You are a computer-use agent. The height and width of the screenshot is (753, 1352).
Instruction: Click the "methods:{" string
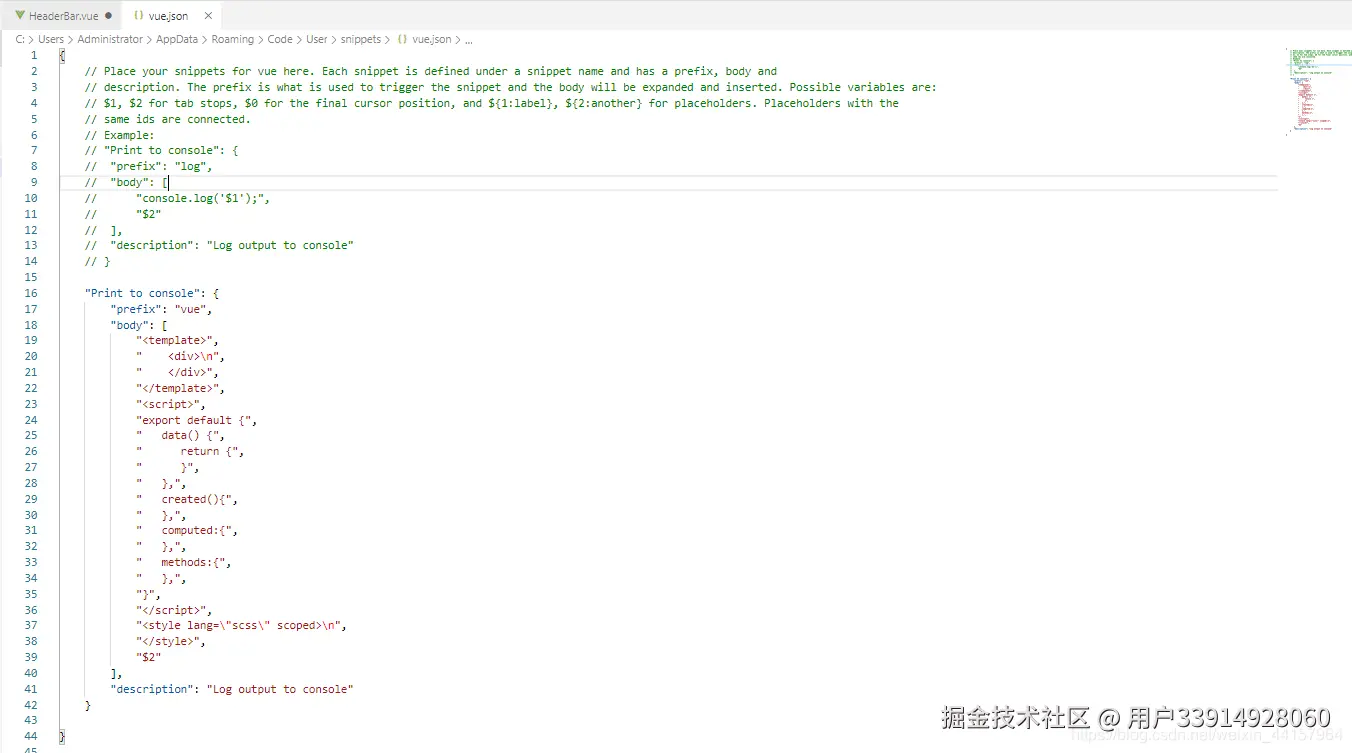(180, 562)
